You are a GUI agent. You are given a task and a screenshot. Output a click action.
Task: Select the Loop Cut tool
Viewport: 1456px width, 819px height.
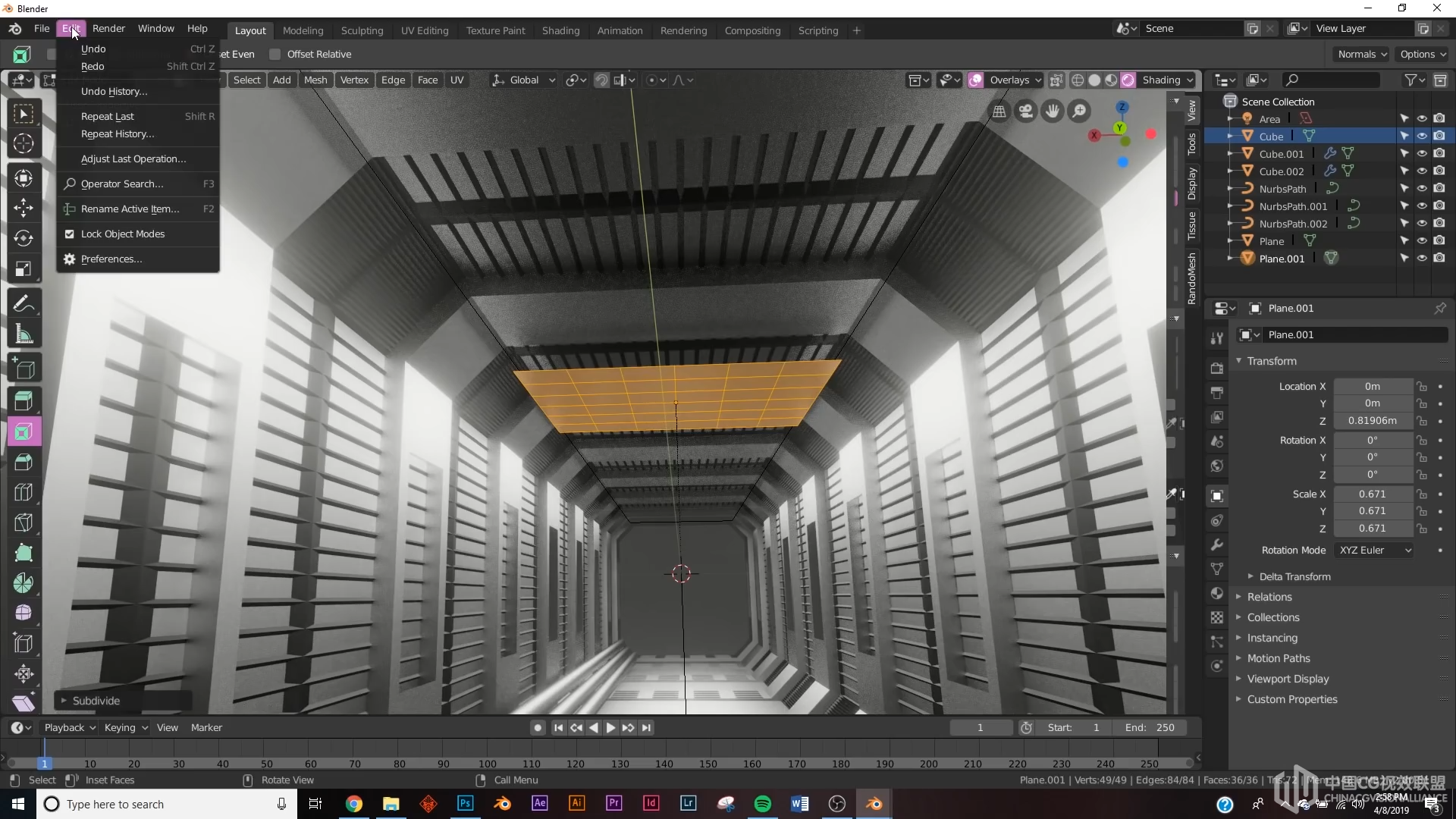[x=24, y=492]
